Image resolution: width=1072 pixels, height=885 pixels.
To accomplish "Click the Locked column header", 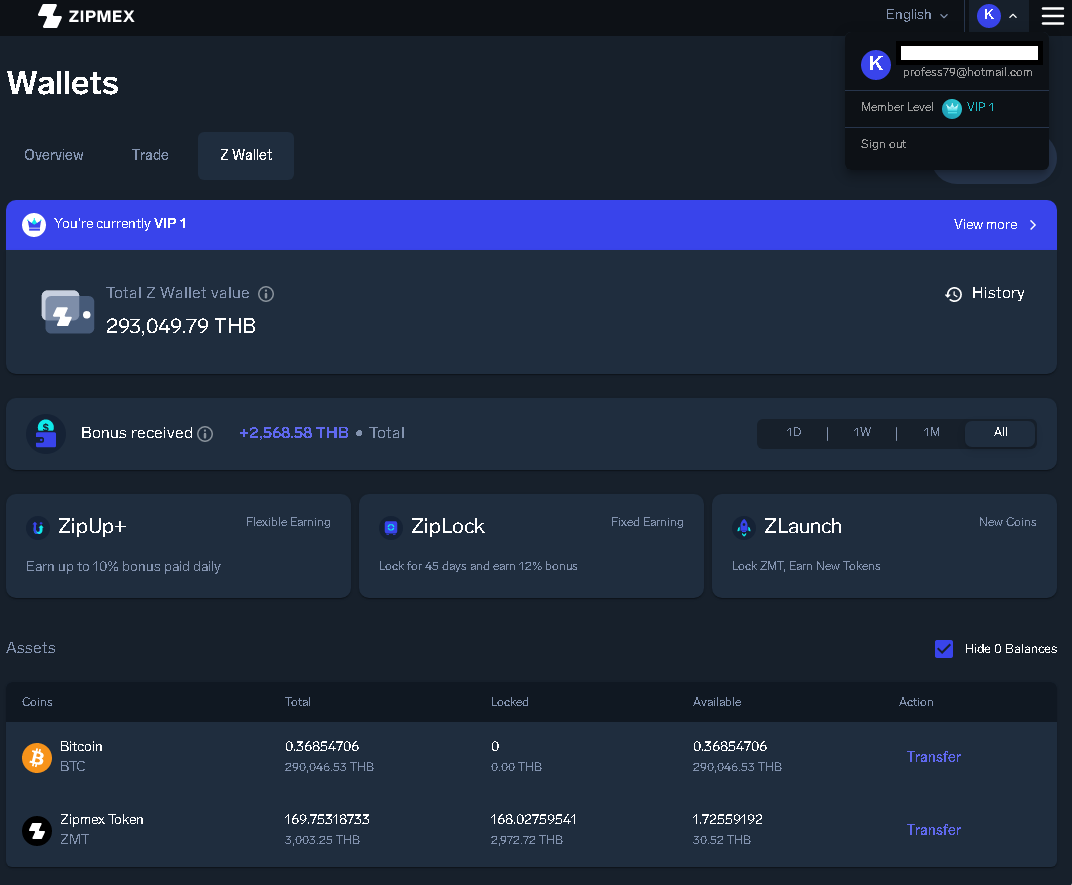I will [x=509, y=702].
